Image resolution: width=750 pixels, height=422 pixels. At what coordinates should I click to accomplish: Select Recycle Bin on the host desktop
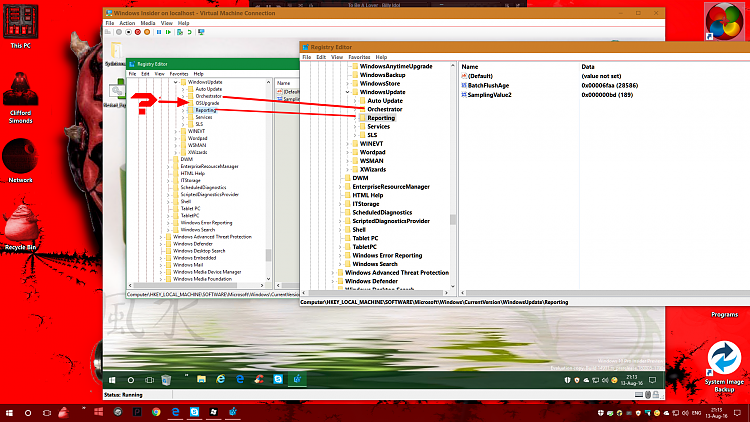pyautogui.click(x=21, y=227)
